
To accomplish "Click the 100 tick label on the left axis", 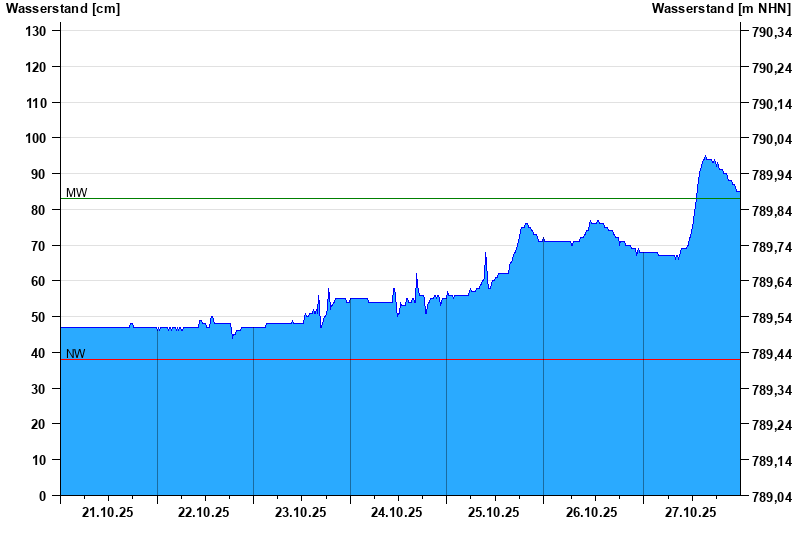I will pyautogui.click(x=36, y=138).
